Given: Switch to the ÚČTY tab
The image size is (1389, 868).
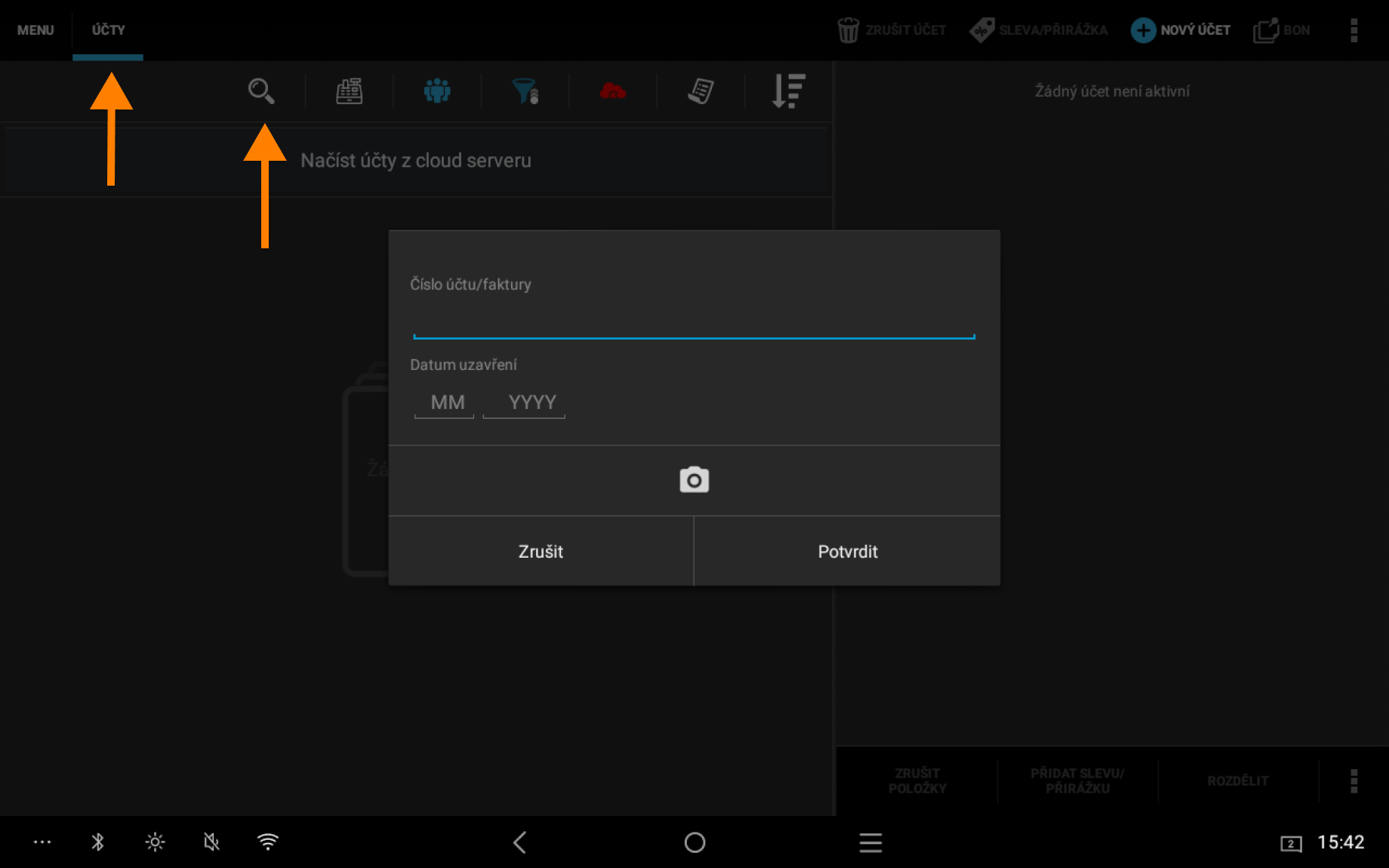Looking at the screenshot, I should pos(108,30).
